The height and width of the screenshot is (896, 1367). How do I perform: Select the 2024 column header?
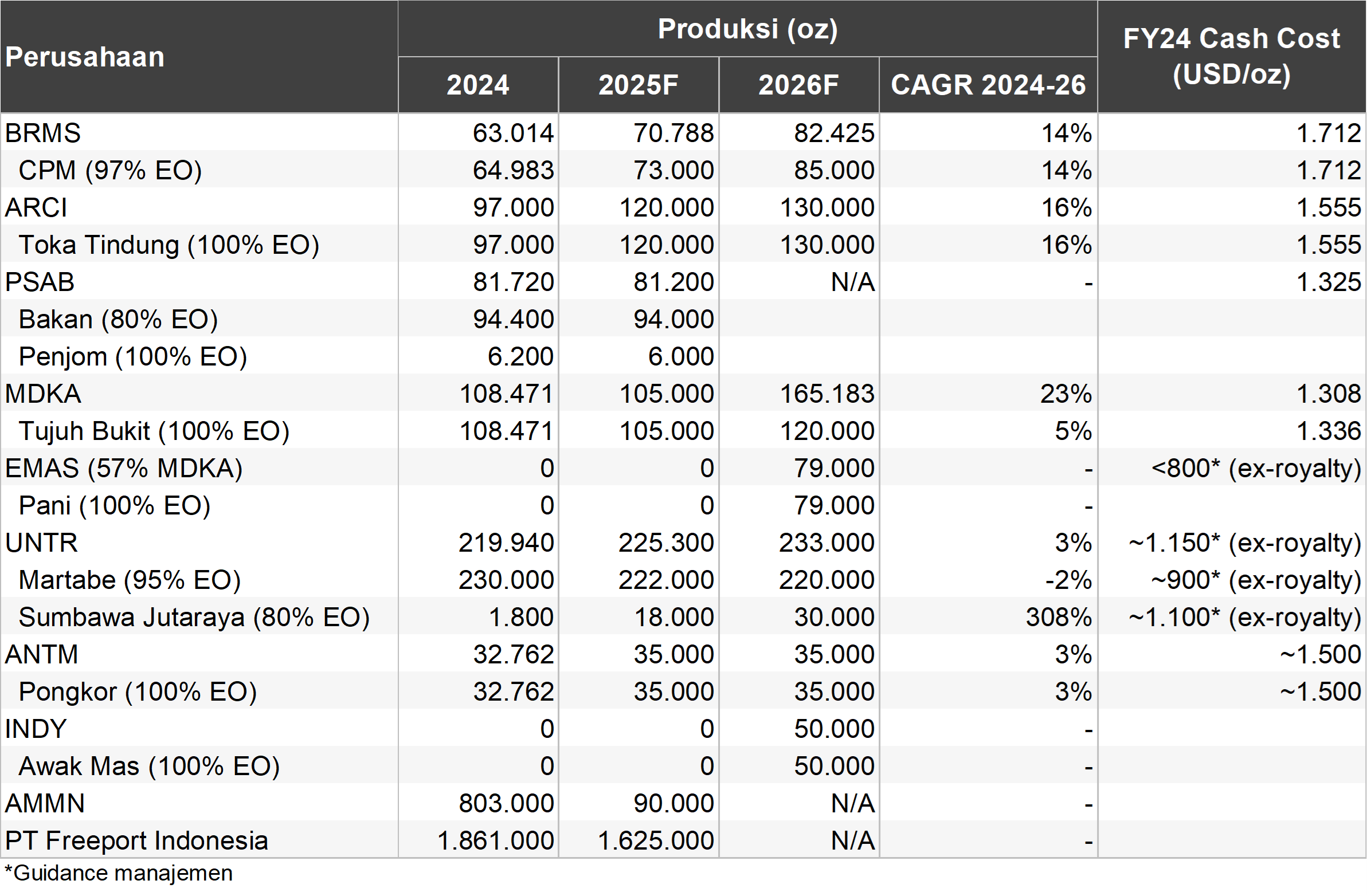click(x=478, y=85)
